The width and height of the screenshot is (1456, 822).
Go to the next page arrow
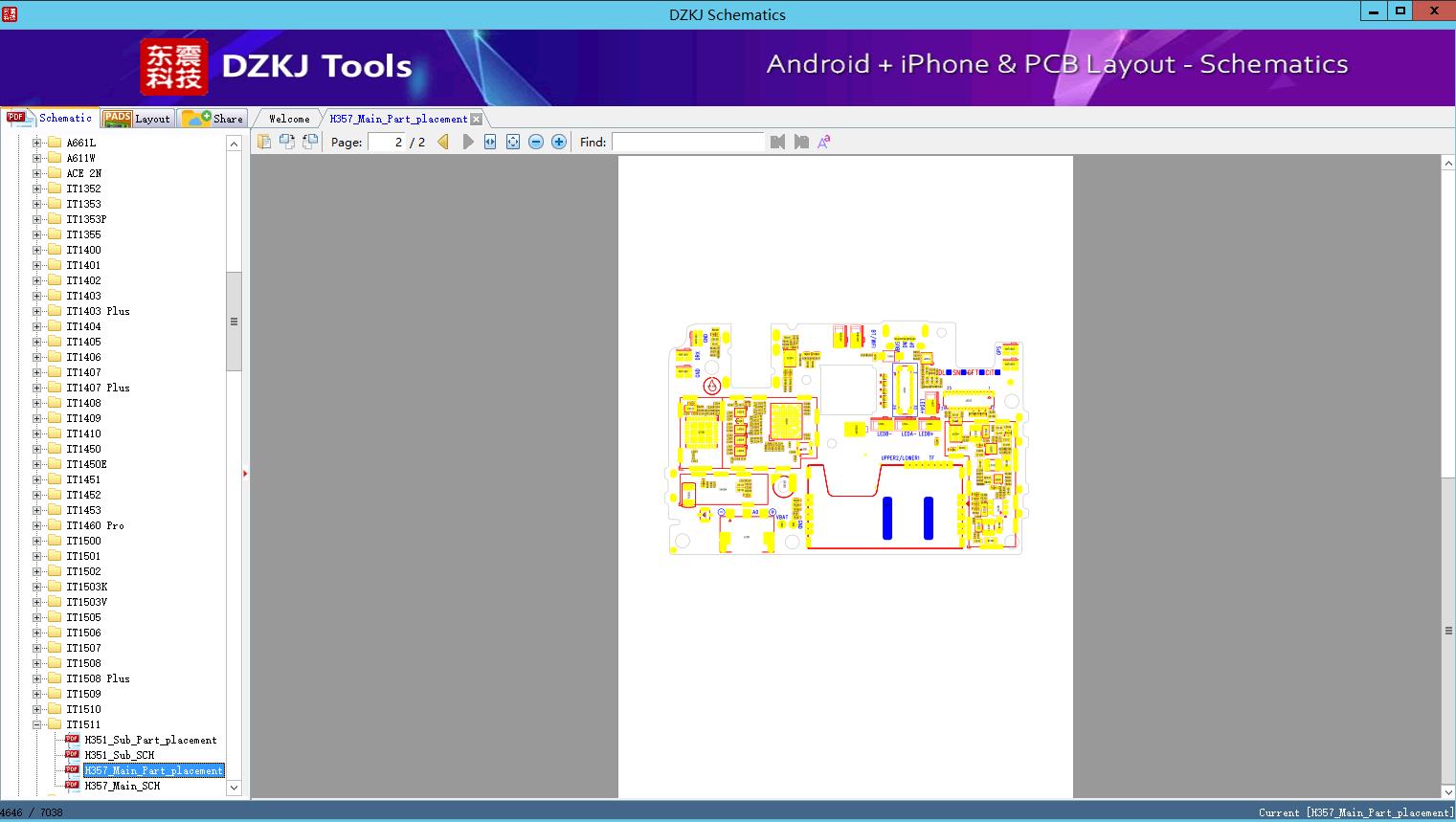click(x=467, y=142)
